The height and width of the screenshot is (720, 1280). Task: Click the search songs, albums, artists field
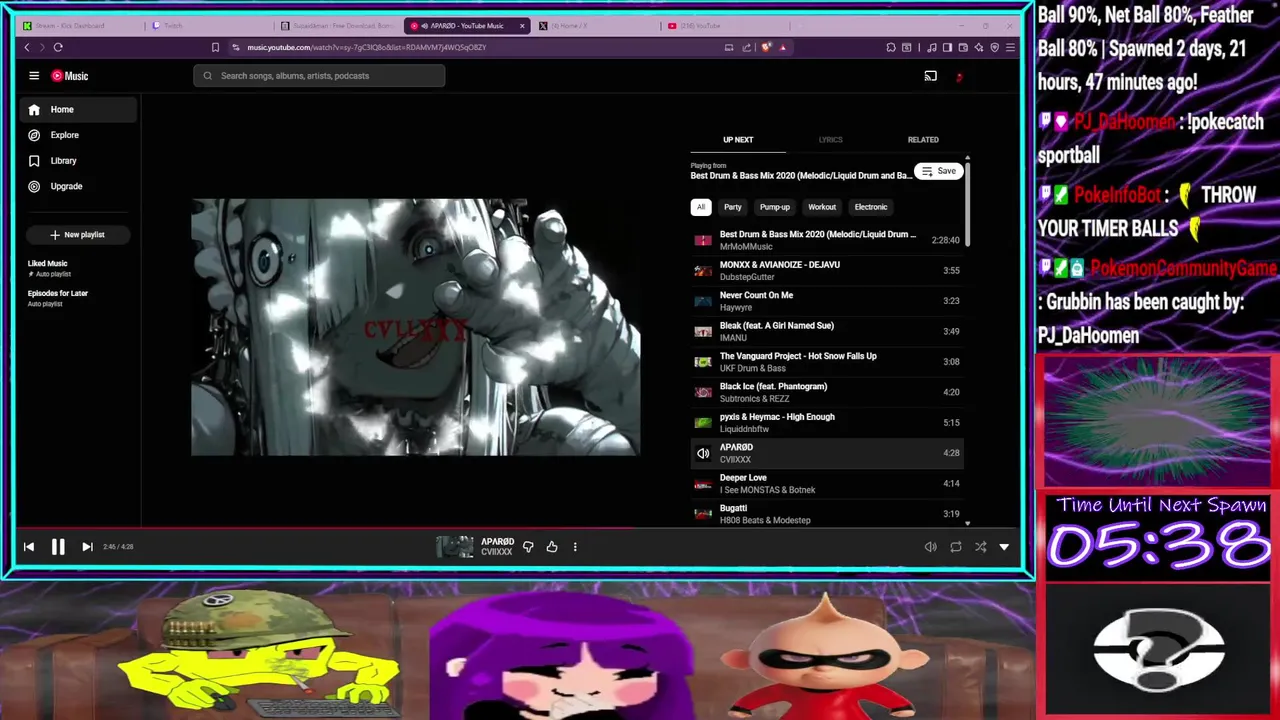click(x=319, y=76)
